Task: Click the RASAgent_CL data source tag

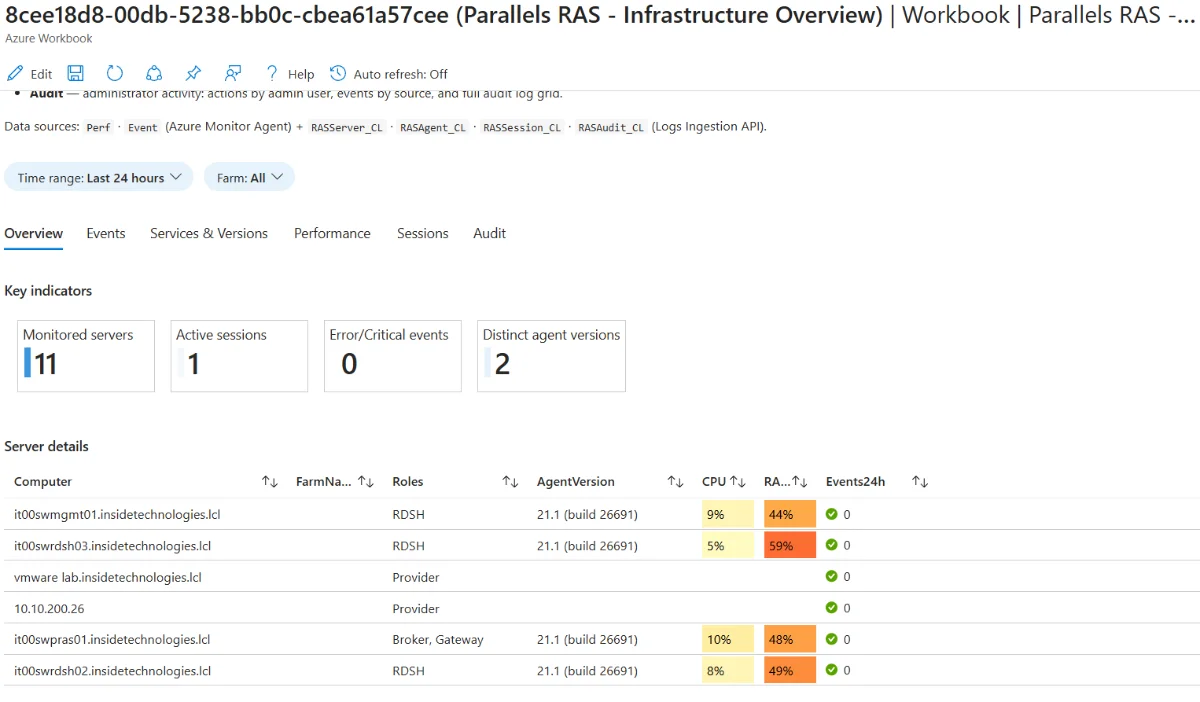Action: click(432, 128)
